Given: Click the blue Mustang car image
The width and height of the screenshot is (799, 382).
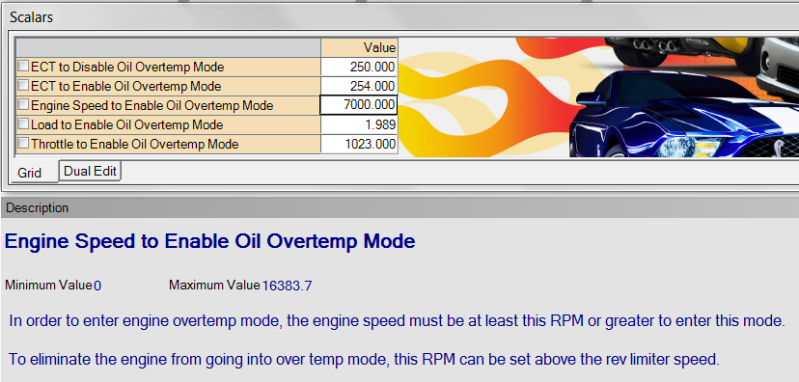Looking at the screenshot, I should [683, 115].
